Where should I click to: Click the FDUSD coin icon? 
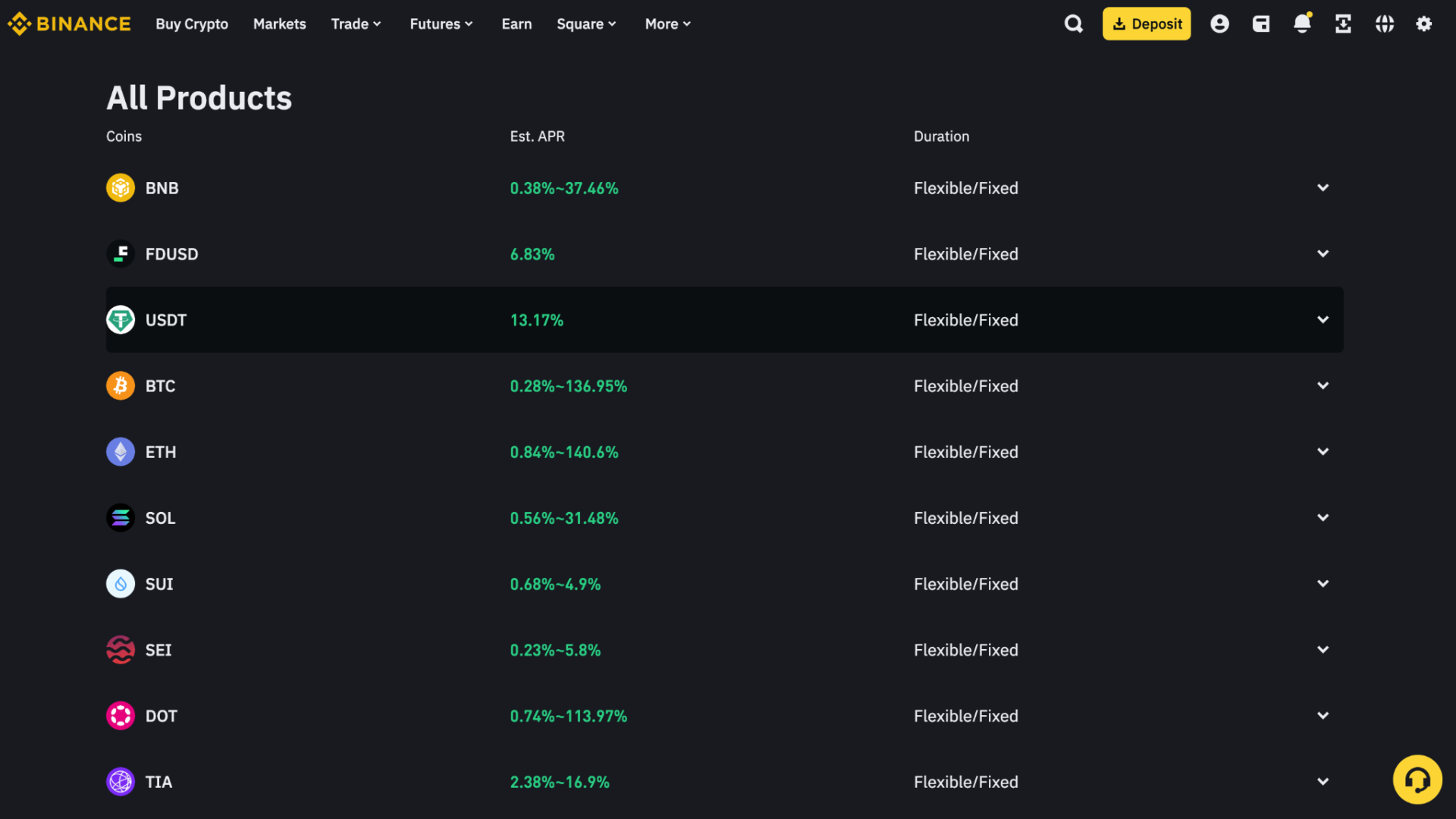coord(121,254)
